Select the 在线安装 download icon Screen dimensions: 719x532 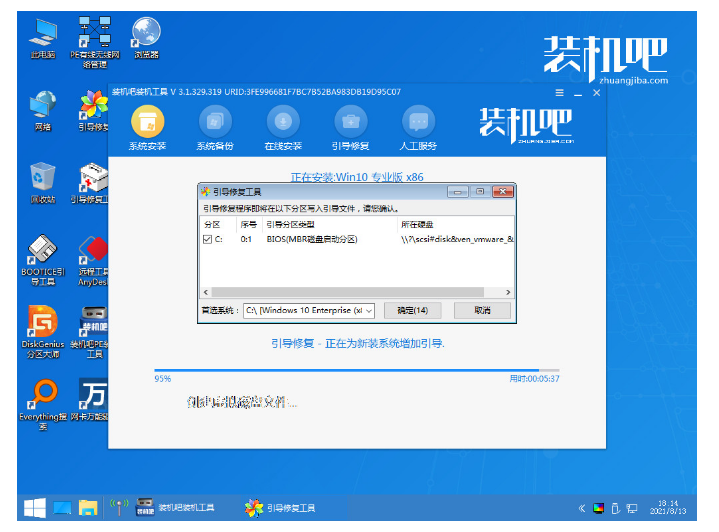point(283,123)
